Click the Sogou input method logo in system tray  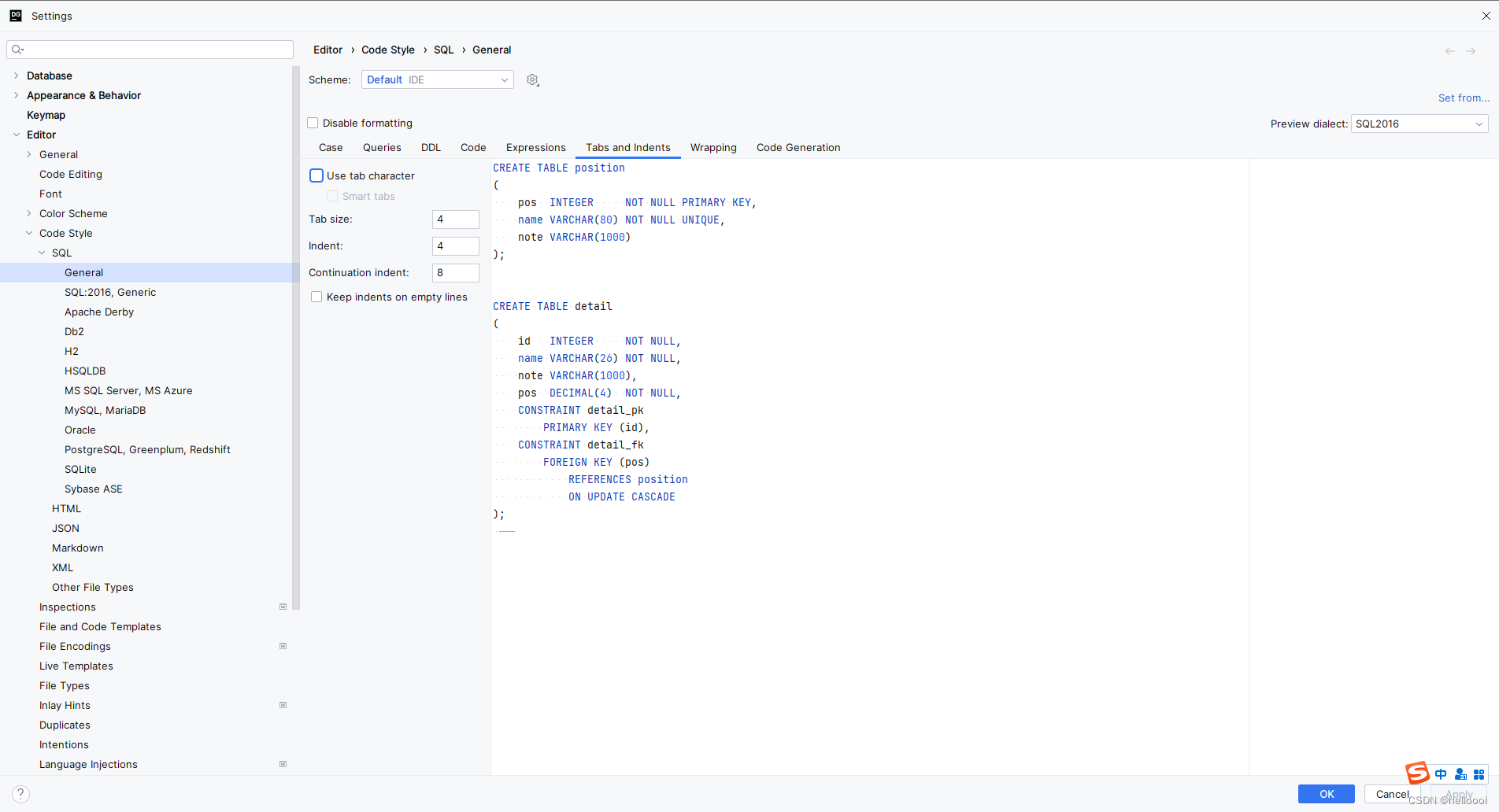coord(1416,773)
